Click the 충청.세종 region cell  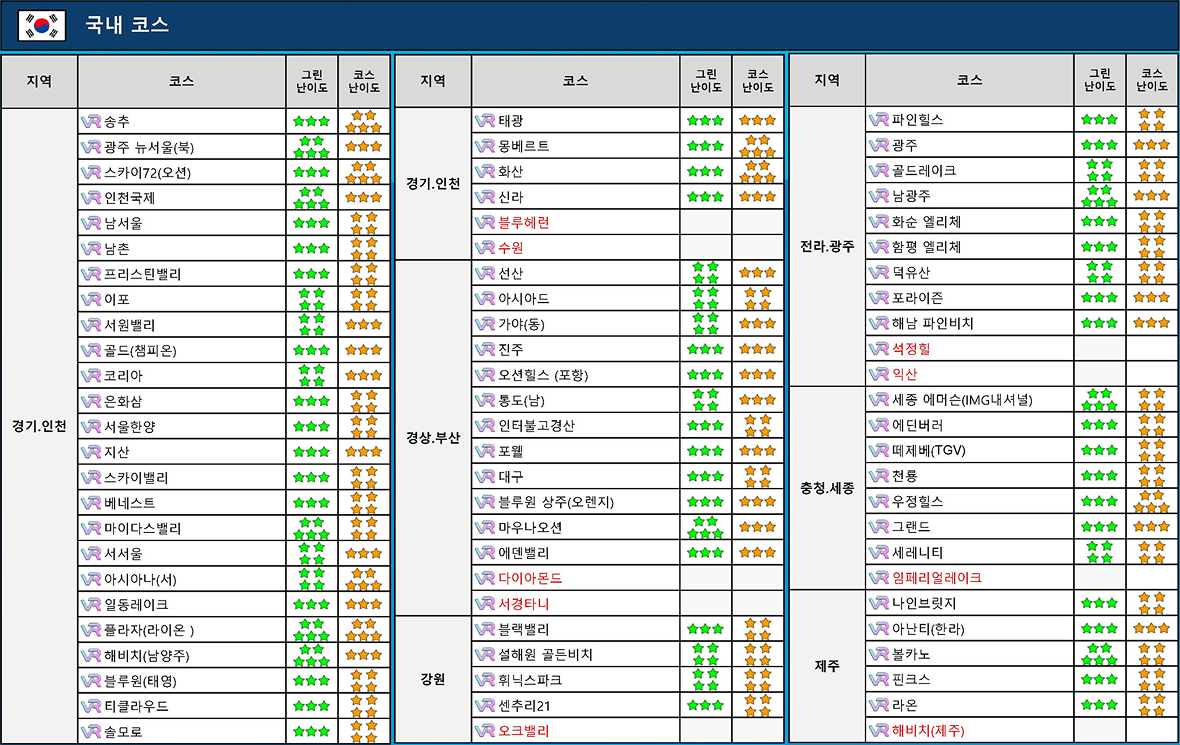[x=827, y=488]
